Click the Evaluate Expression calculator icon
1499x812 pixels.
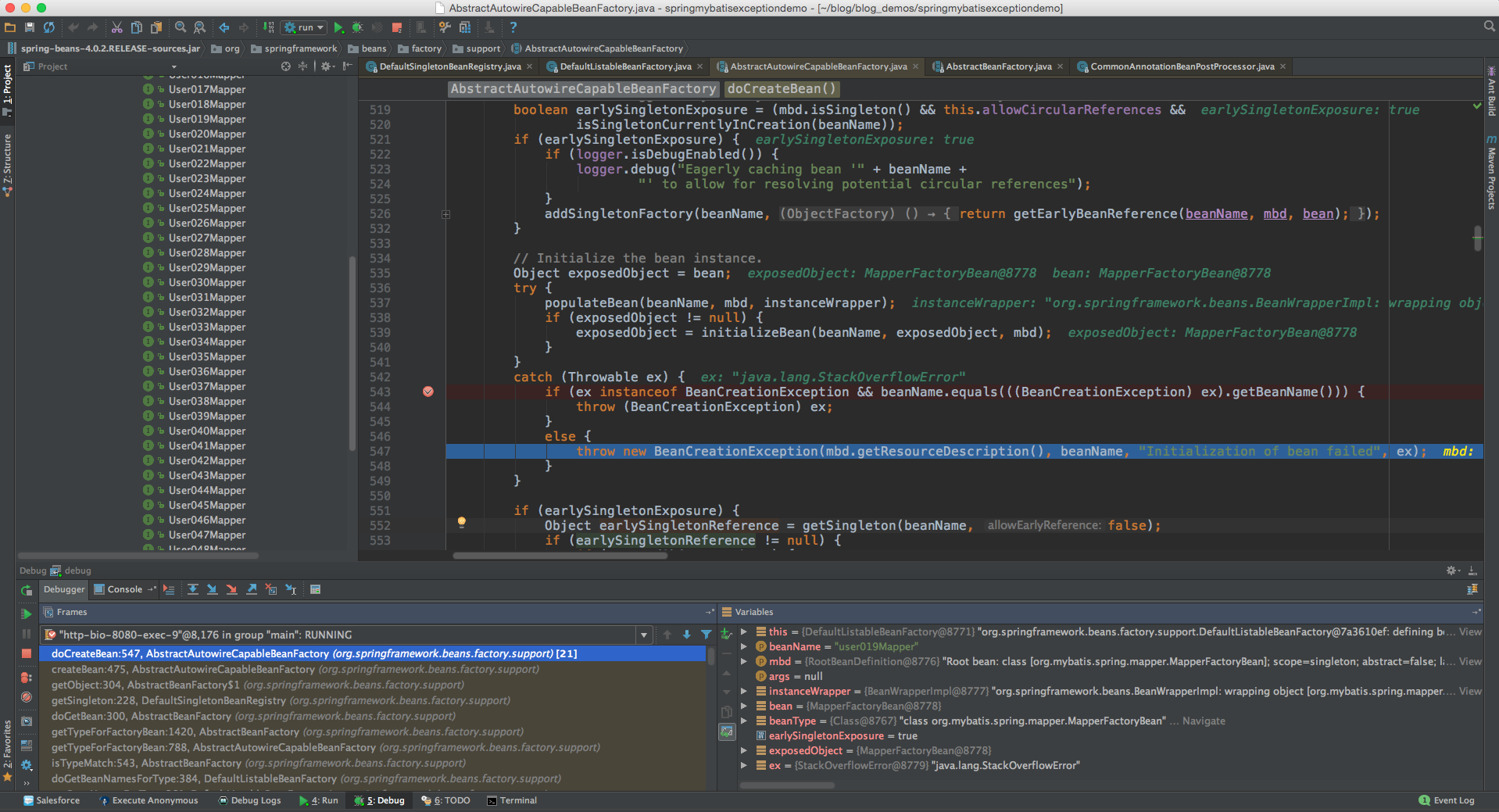315,589
